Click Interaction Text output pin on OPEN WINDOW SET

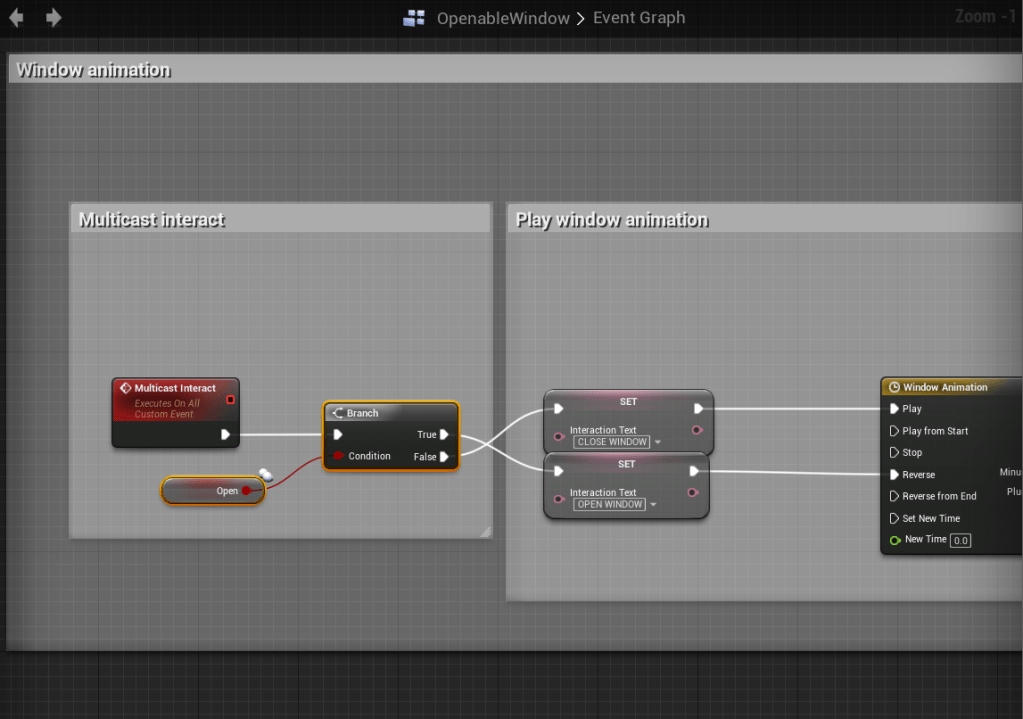[x=693, y=493]
